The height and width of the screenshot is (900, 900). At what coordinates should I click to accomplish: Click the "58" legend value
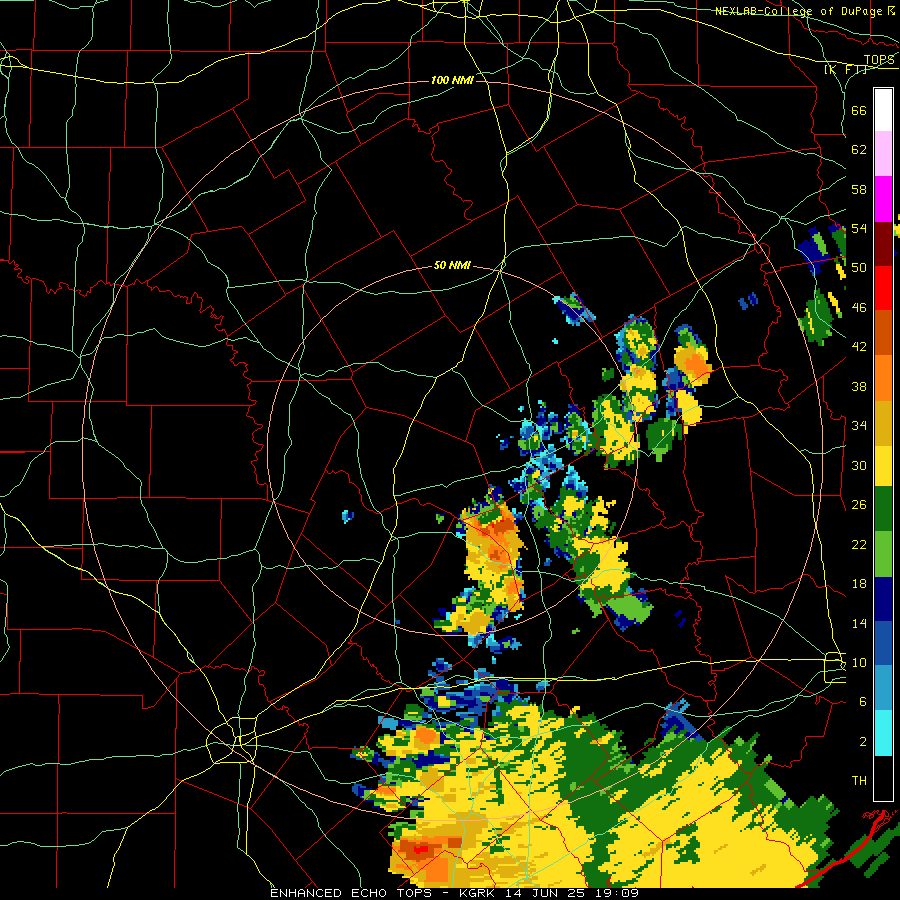point(859,189)
